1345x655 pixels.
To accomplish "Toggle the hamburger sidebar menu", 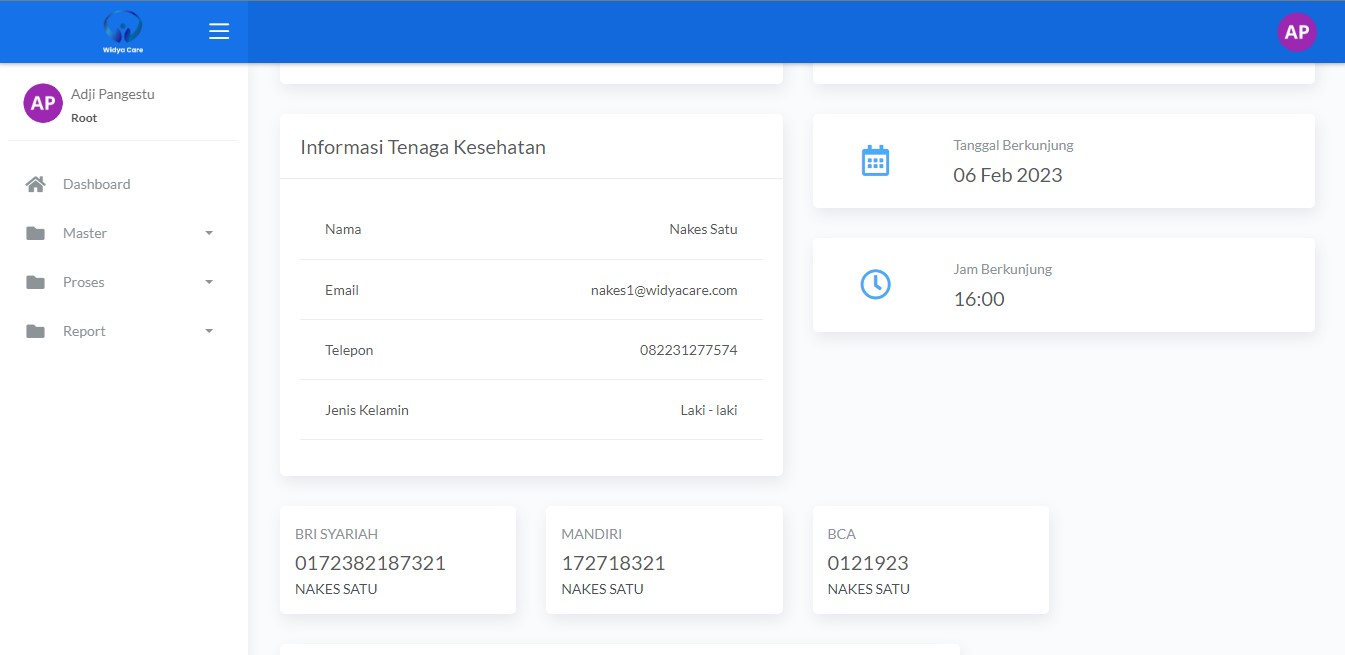I will click(x=219, y=32).
